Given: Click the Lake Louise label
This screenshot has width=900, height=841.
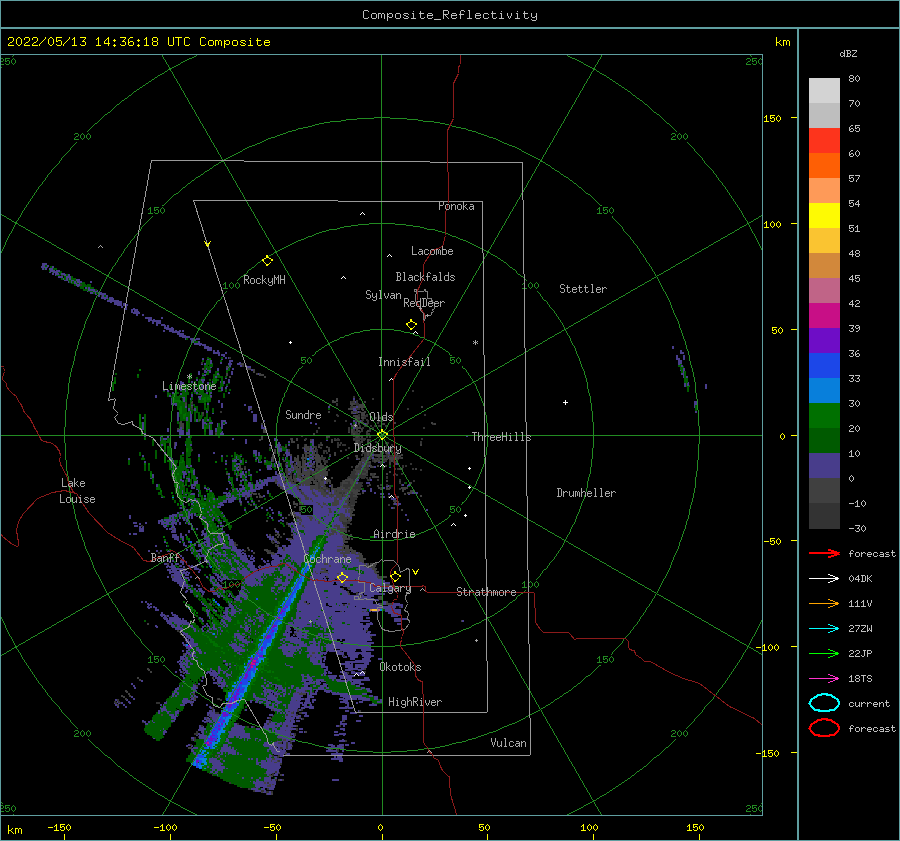Looking at the screenshot, I should pyautogui.click(x=77, y=491).
